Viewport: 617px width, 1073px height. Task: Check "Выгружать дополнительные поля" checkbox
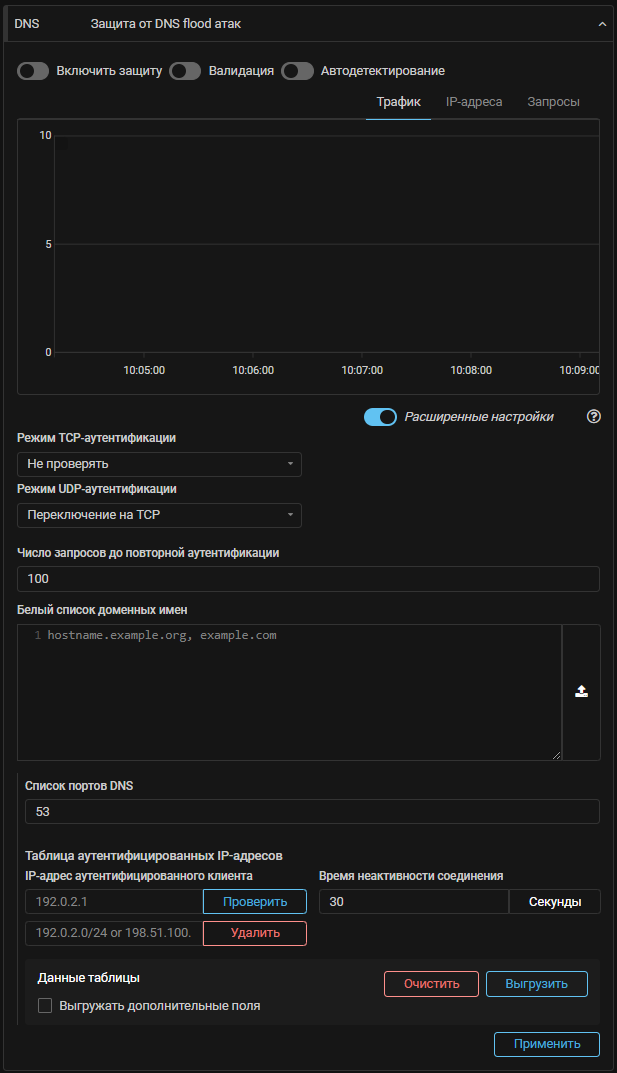(45, 1006)
